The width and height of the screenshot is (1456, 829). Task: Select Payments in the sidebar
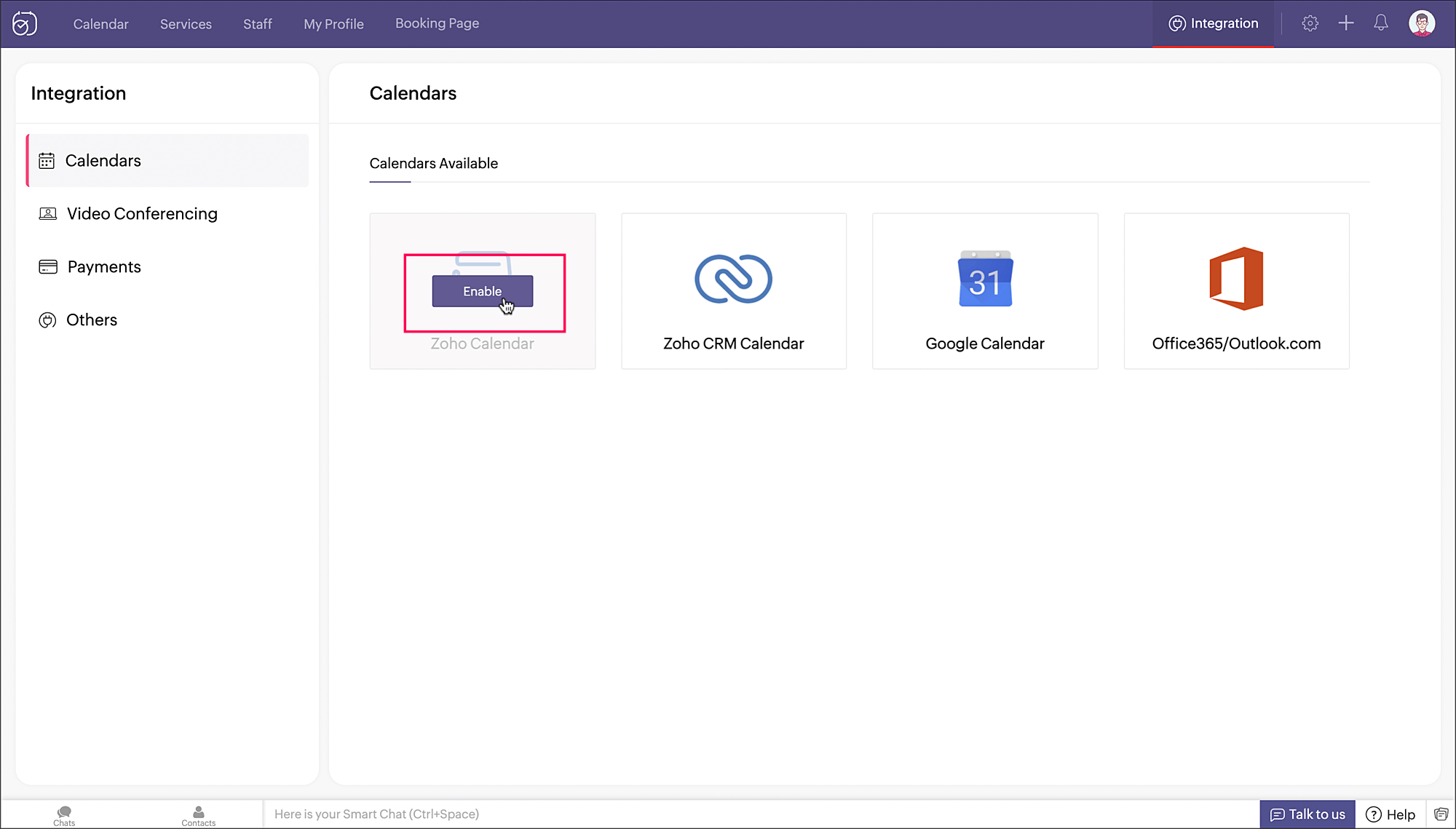pyautogui.click(x=104, y=266)
